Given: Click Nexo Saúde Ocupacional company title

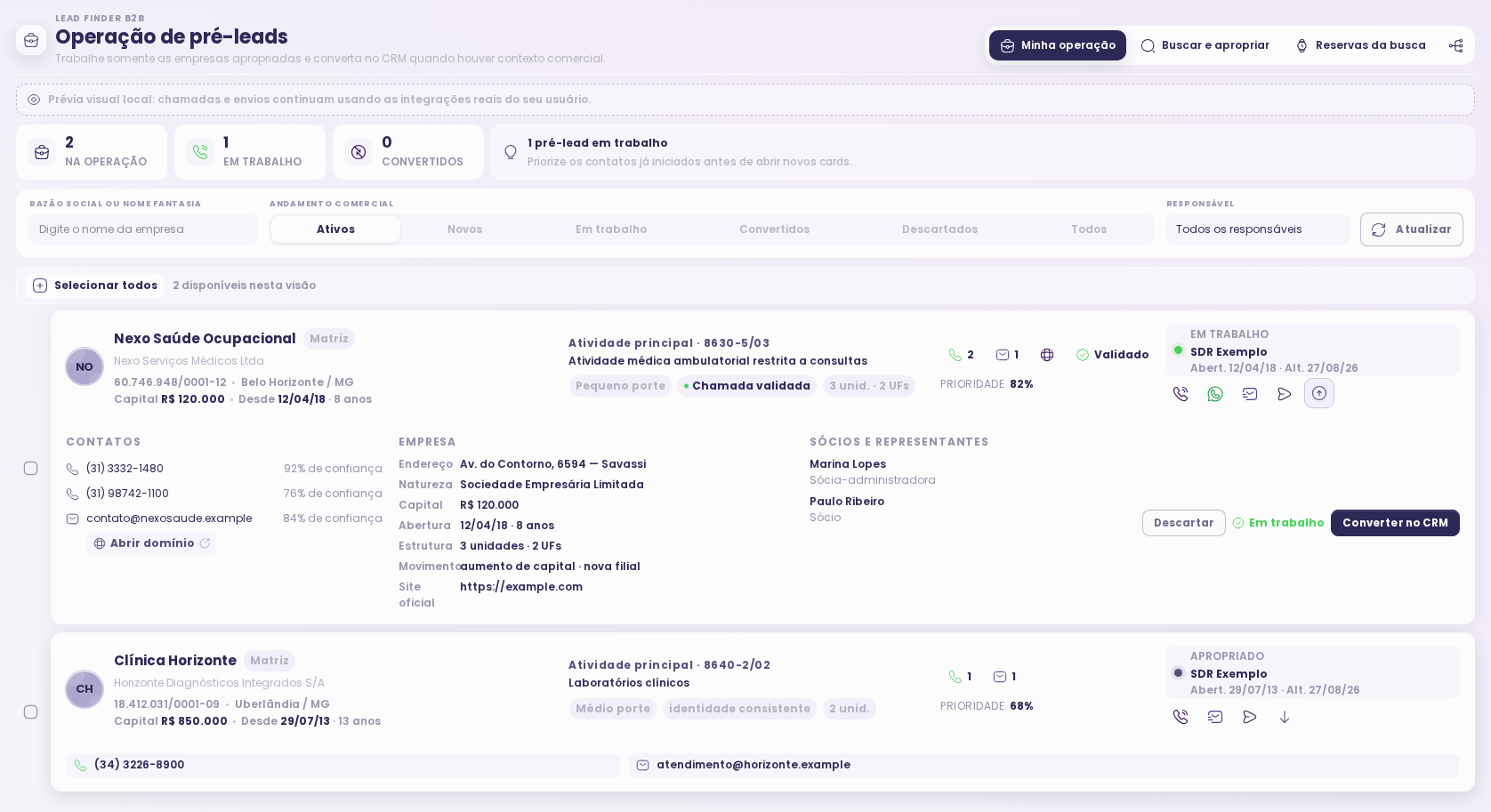Looking at the screenshot, I should 205,339.
